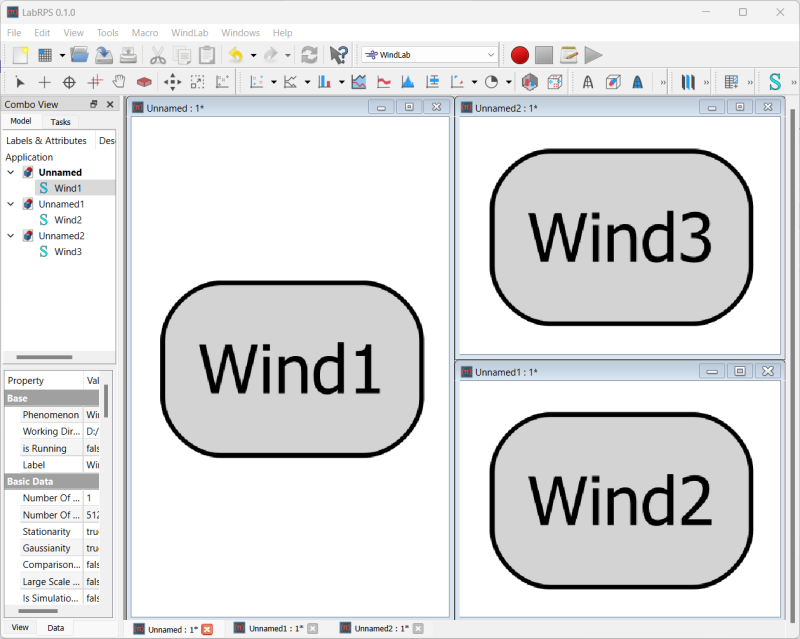Open the new table dropdown arrow
Viewport: 800px width, 639px height.
(62, 55)
